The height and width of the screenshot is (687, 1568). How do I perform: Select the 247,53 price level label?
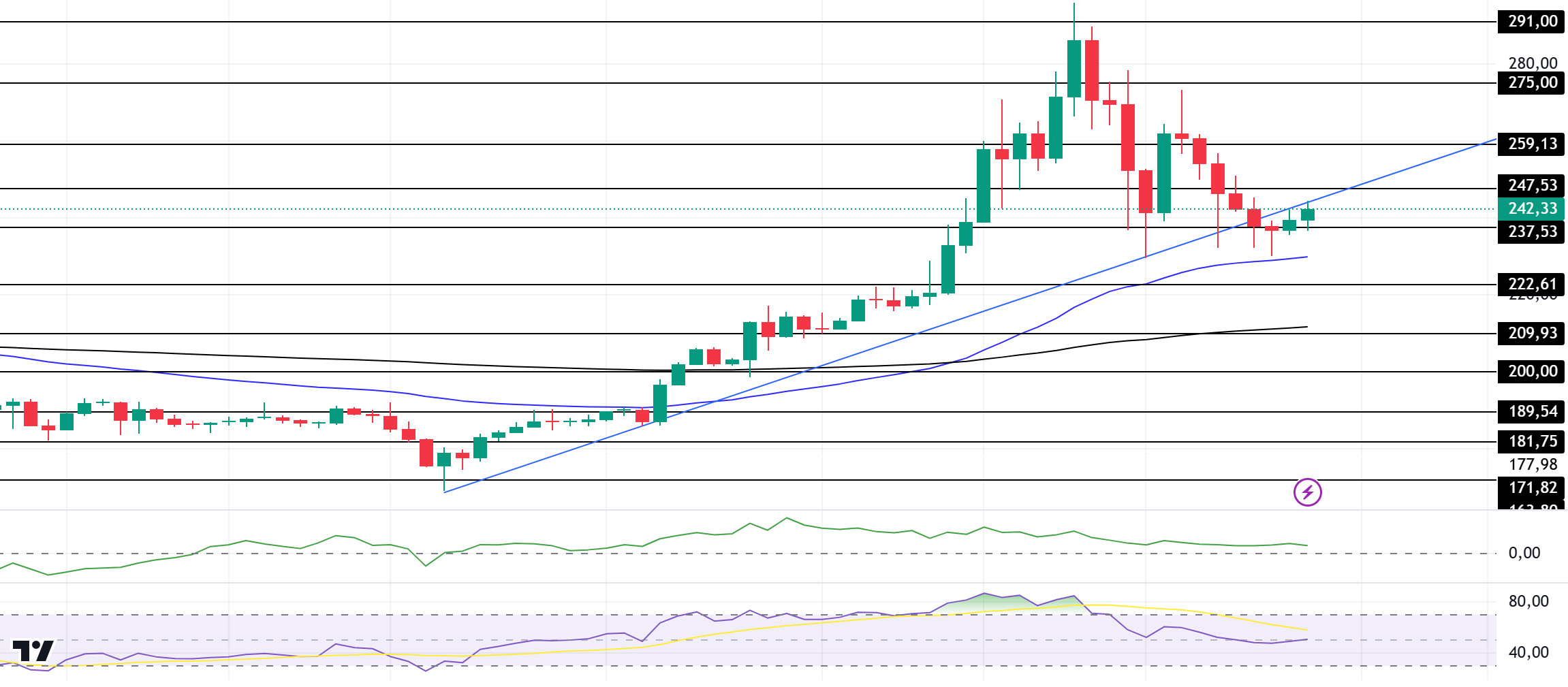1531,185
